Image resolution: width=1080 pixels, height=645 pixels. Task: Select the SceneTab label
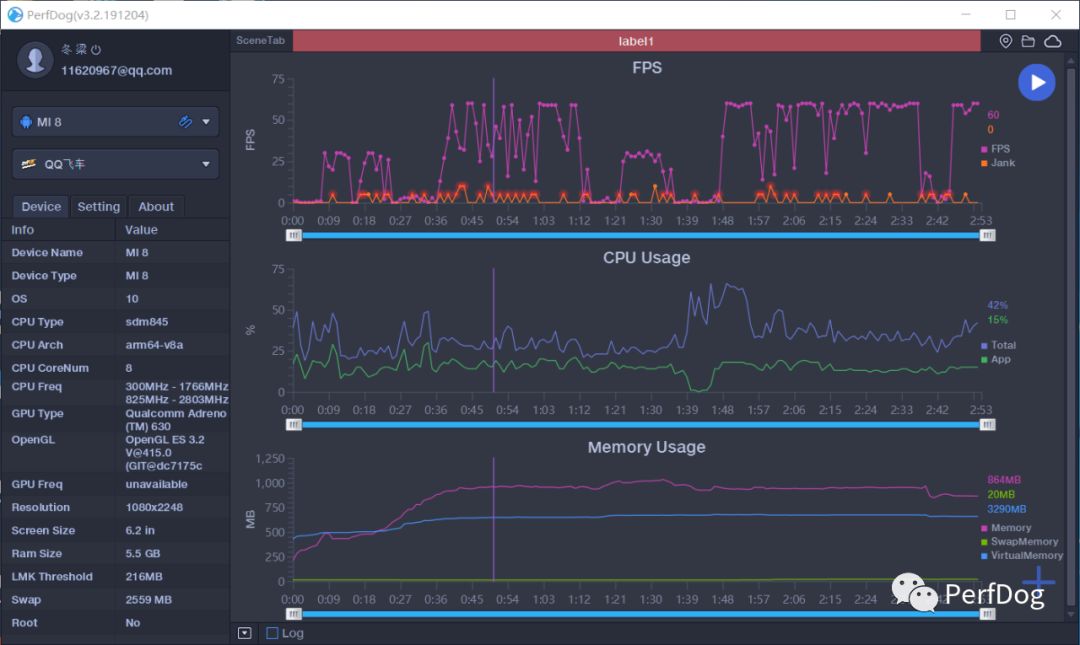pyautogui.click(x=260, y=41)
